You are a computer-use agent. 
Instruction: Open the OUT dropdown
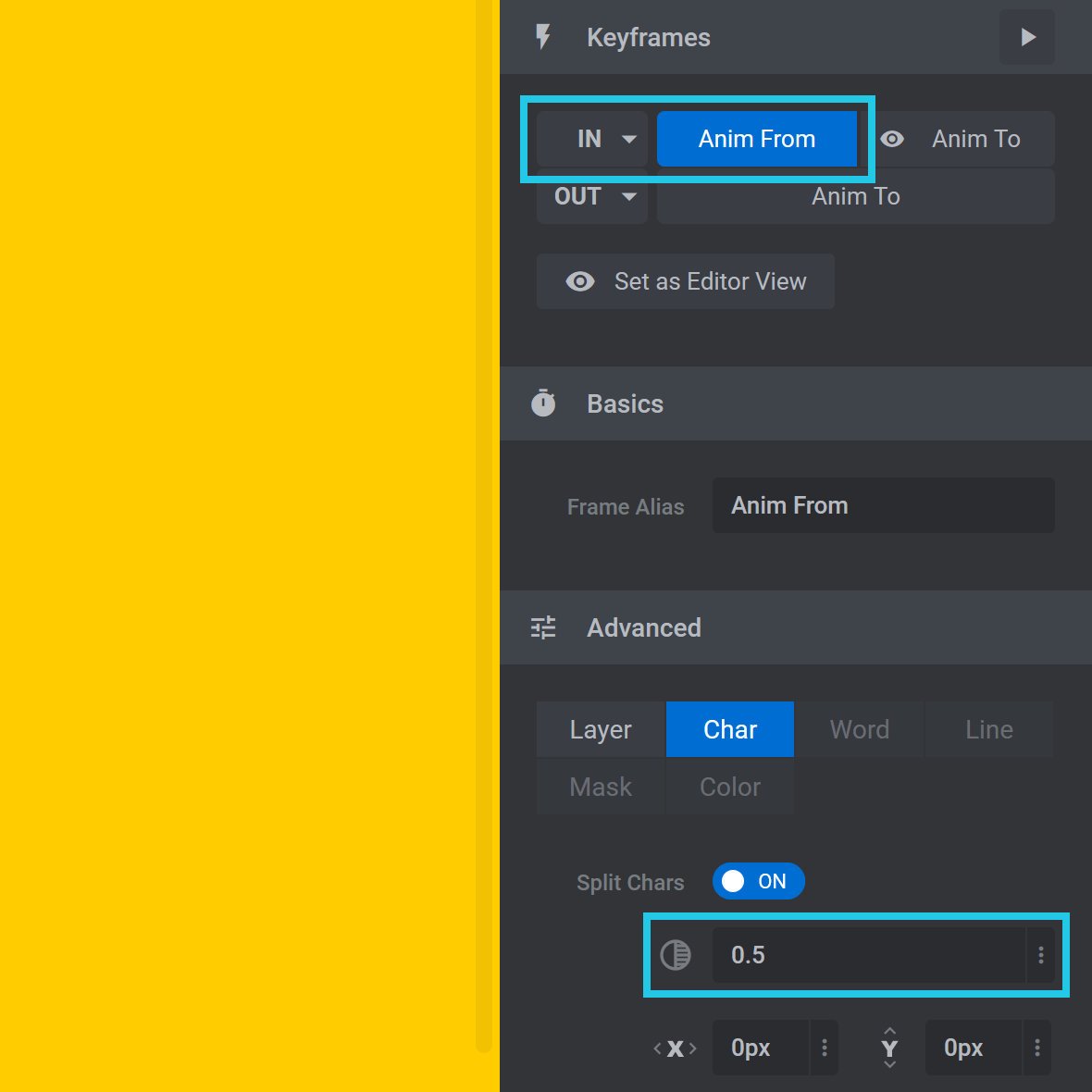point(592,196)
